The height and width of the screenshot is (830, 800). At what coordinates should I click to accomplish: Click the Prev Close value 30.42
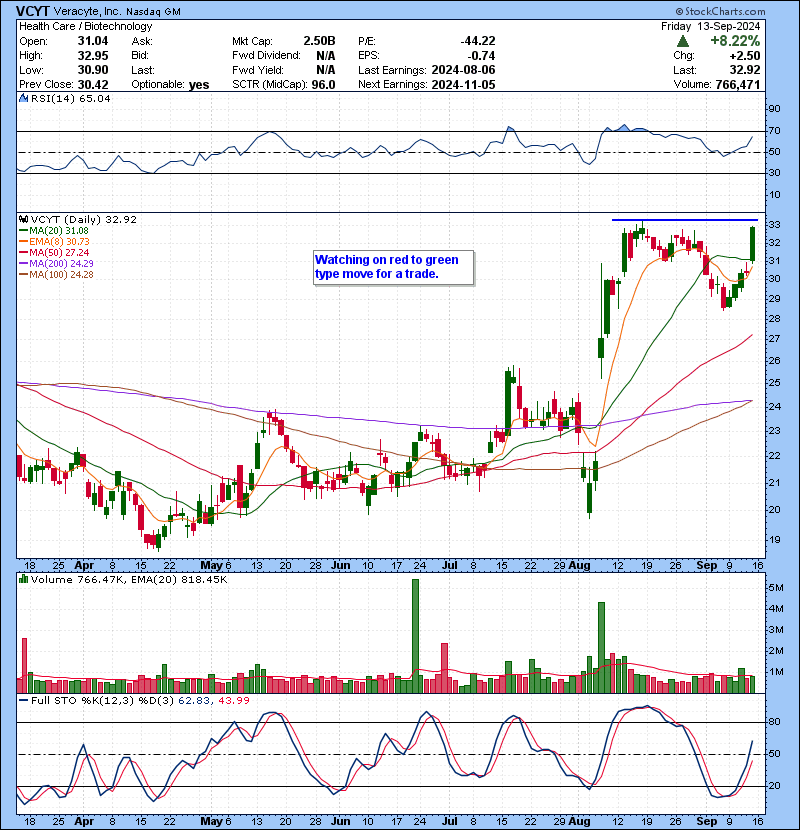pyautogui.click(x=93, y=85)
